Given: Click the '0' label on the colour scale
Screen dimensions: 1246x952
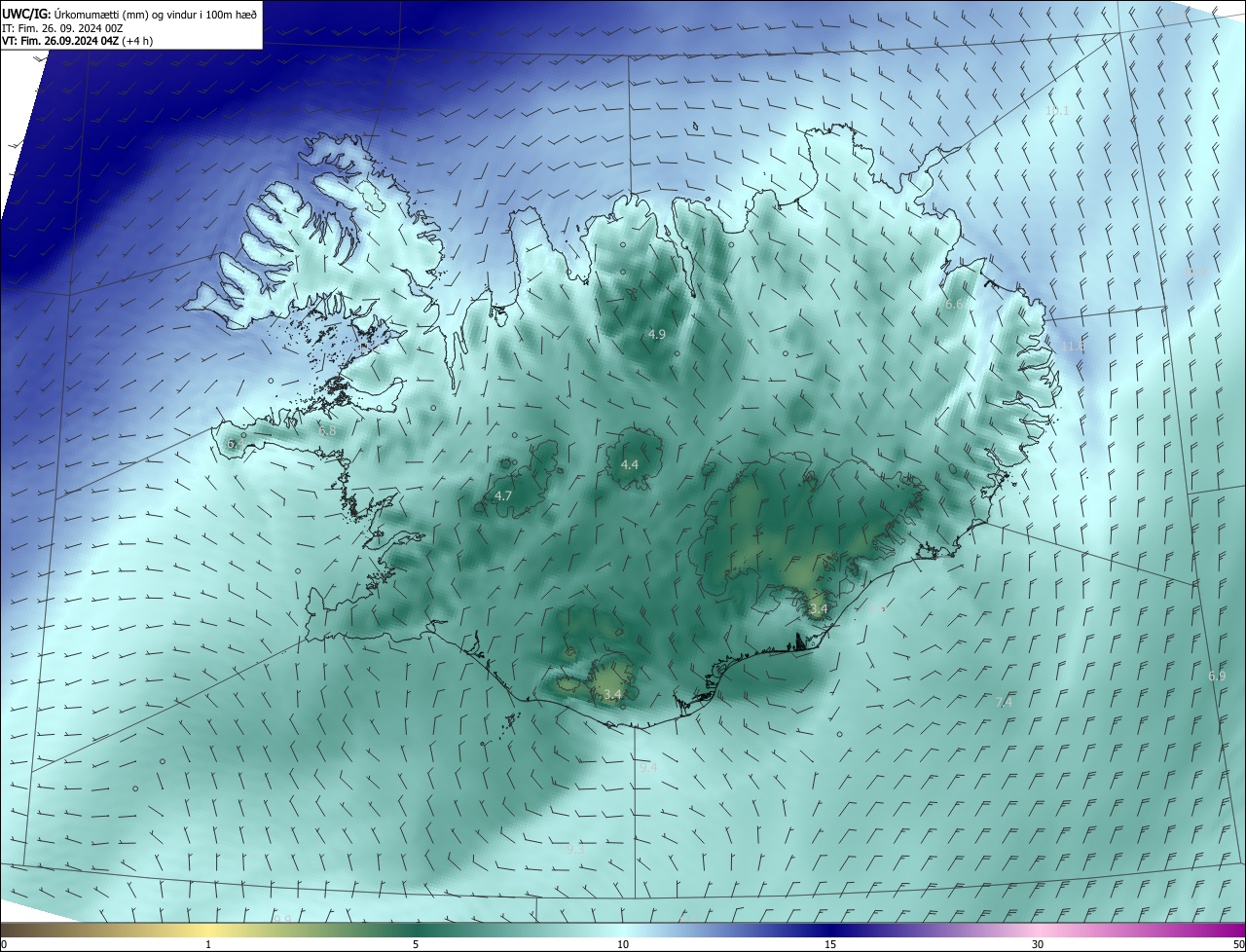Looking at the screenshot, I should [x=4, y=944].
